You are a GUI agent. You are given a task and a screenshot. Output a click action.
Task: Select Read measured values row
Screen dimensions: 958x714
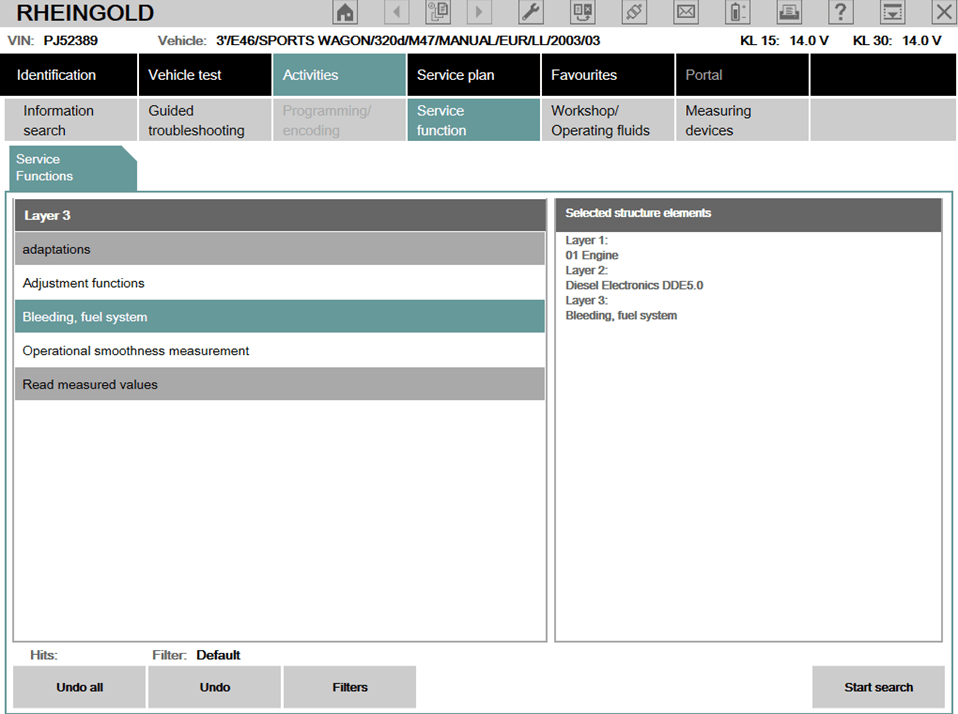coord(280,384)
